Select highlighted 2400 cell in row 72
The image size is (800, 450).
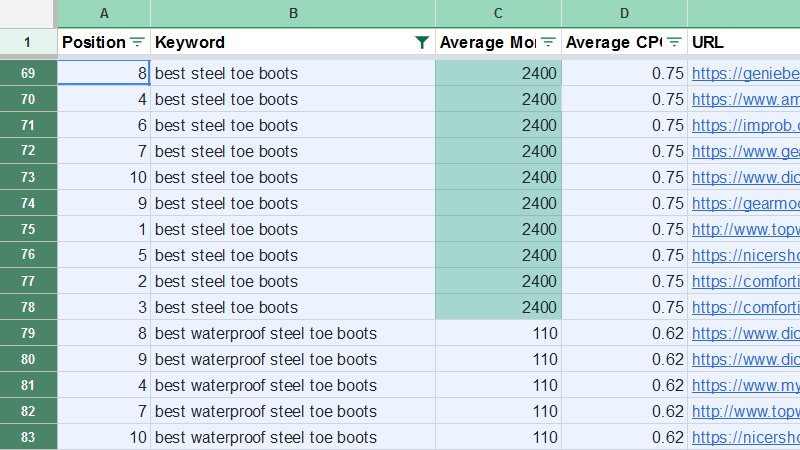(x=498, y=151)
